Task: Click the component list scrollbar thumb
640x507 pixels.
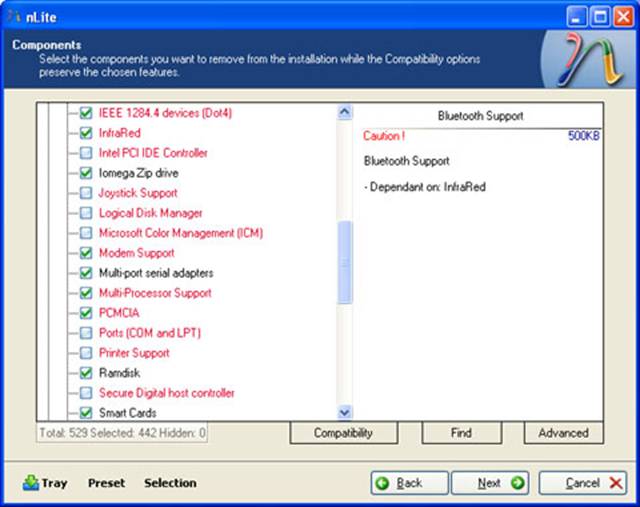Action: (x=345, y=260)
